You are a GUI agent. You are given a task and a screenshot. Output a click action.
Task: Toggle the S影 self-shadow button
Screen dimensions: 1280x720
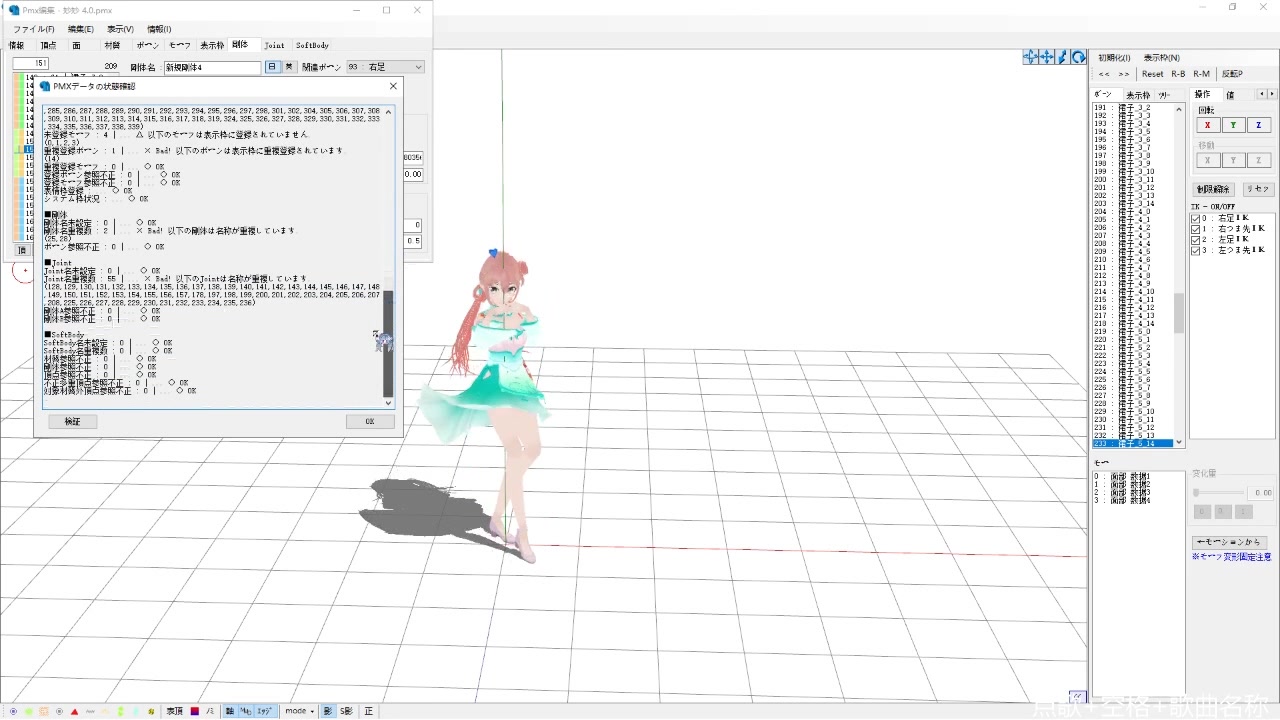coord(346,711)
